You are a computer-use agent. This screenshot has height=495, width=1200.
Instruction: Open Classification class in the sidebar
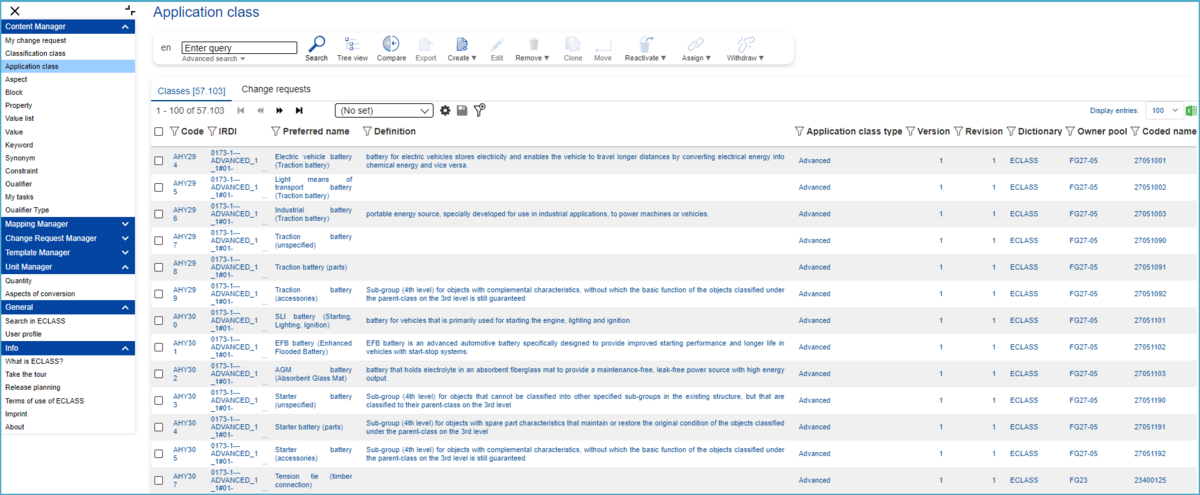35,53
